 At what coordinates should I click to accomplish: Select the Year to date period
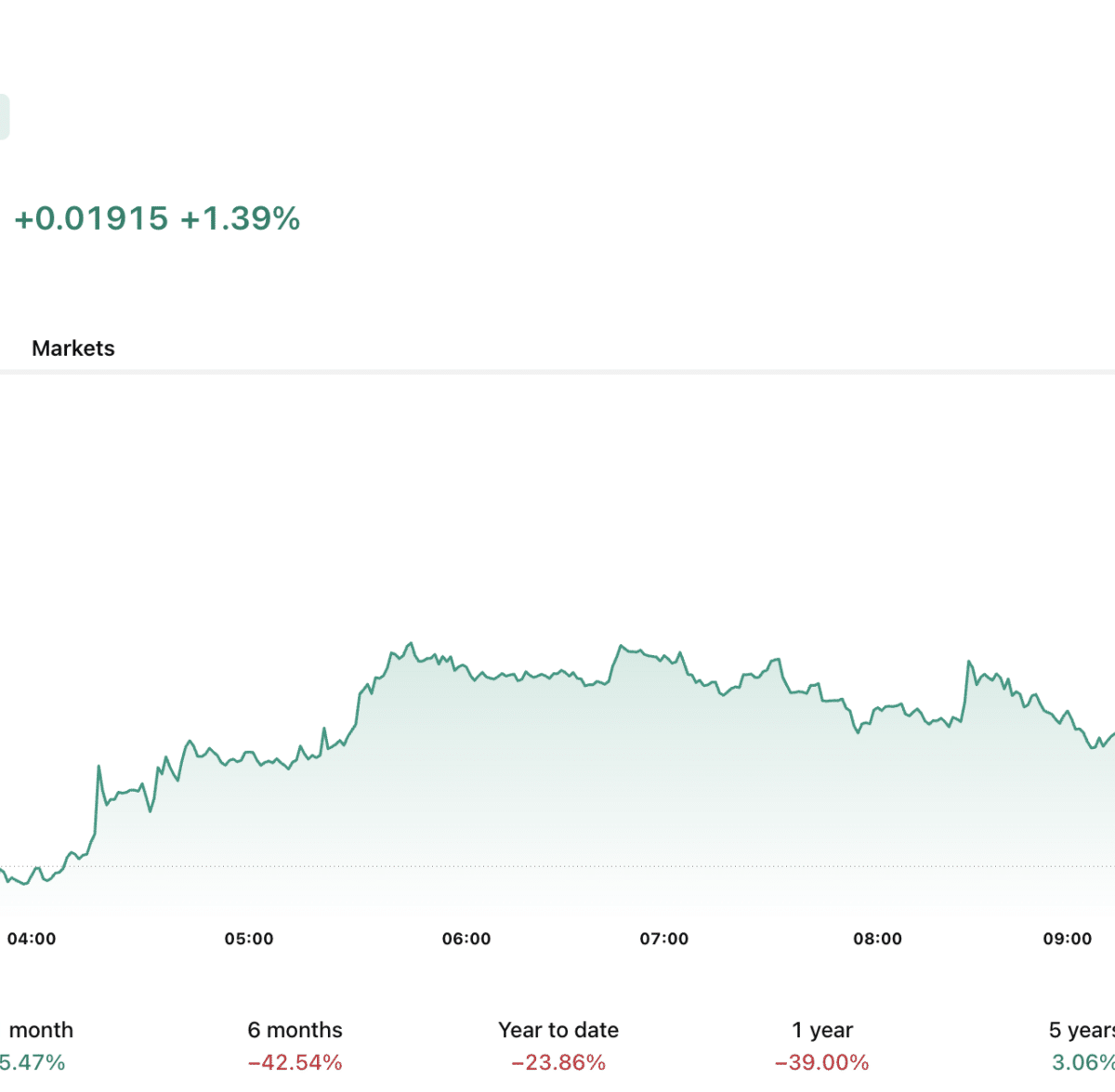558,1030
